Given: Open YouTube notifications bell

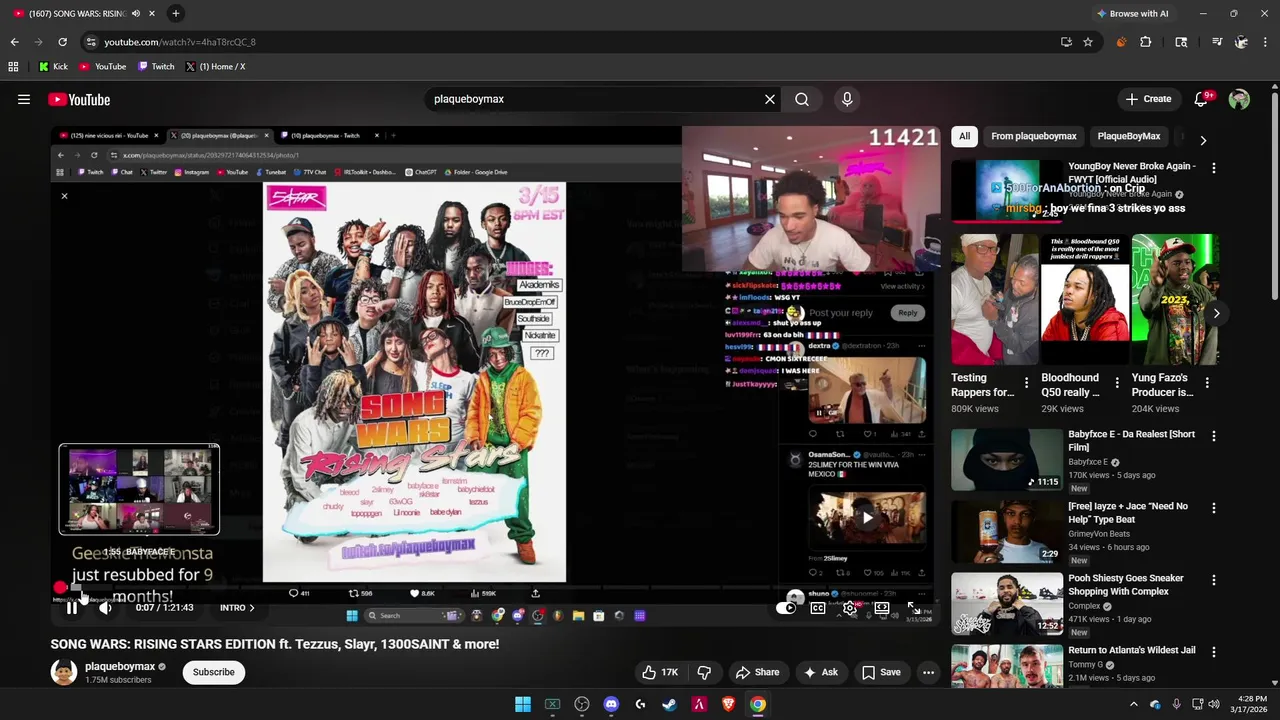Looking at the screenshot, I should [x=1201, y=99].
